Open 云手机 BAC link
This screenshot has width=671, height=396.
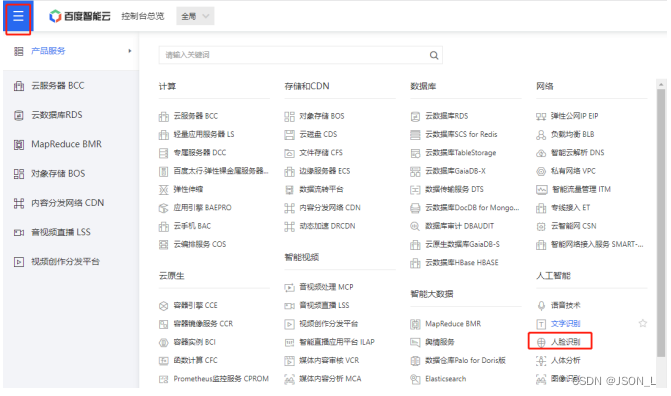pyautogui.click(x=192, y=226)
